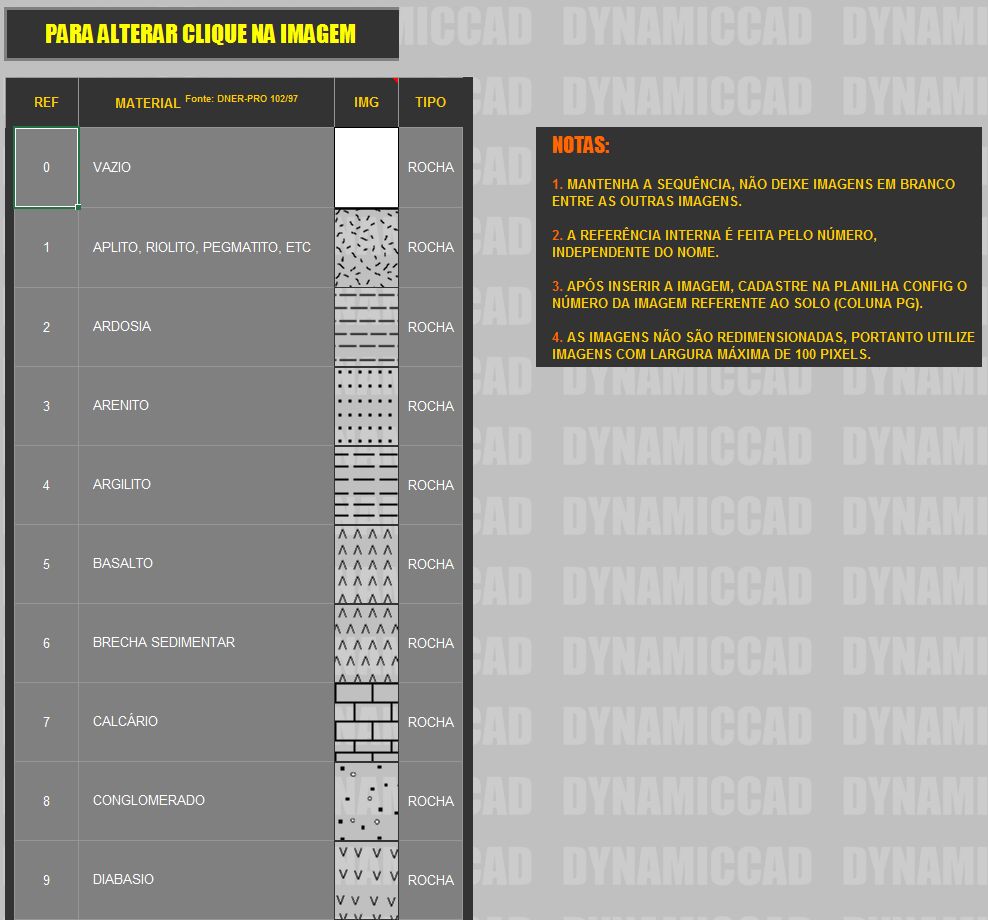Select the BRECHA SEDIMENTAR cell
The image size is (988, 920).
tap(206, 643)
